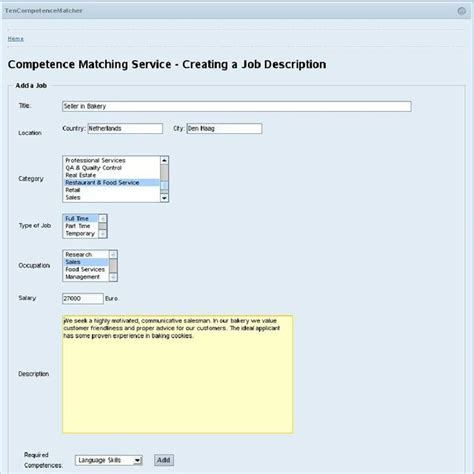This screenshot has width=474, height=474.
Task: Click Occupation list scroll down arrow
Action: pyautogui.click(x=113, y=277)
